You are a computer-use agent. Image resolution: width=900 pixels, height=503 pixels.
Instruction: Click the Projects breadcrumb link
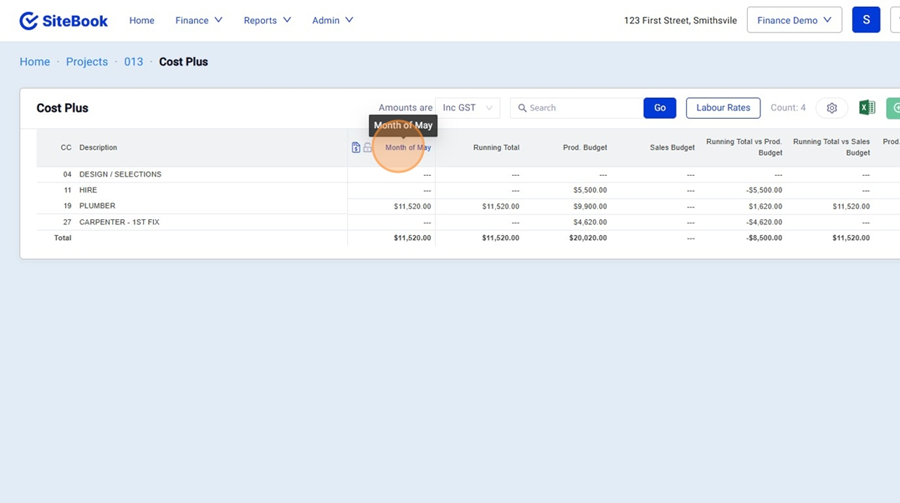click(87, 62)
